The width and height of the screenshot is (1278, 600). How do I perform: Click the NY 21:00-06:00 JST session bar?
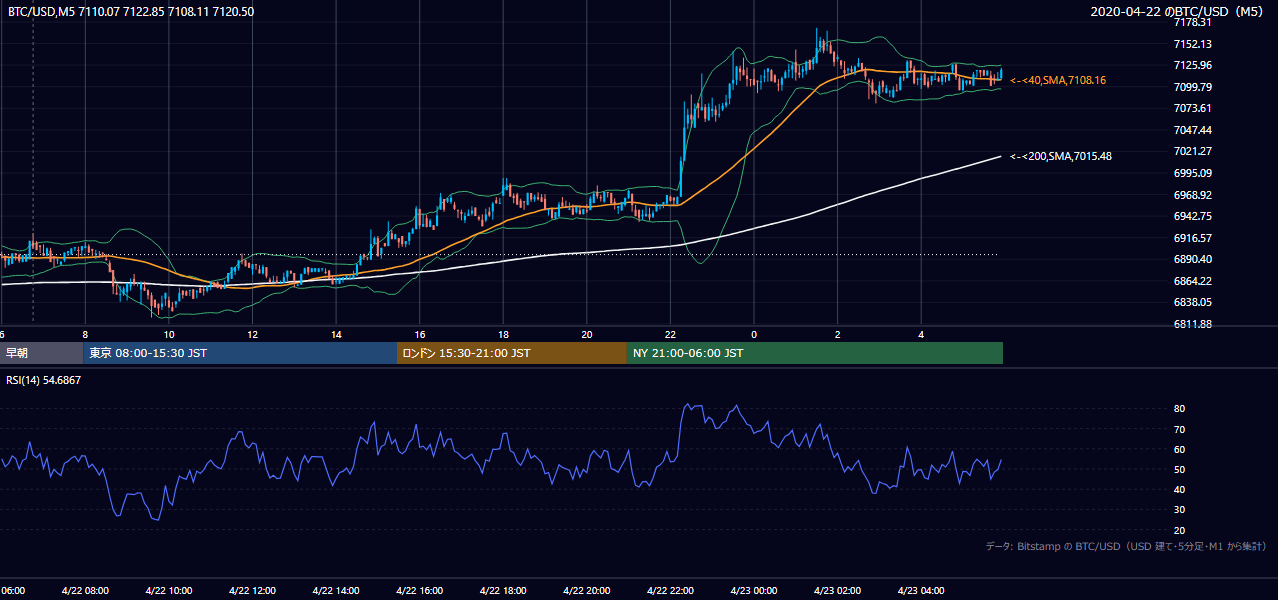pyautogui.click(x=815, y=353)
